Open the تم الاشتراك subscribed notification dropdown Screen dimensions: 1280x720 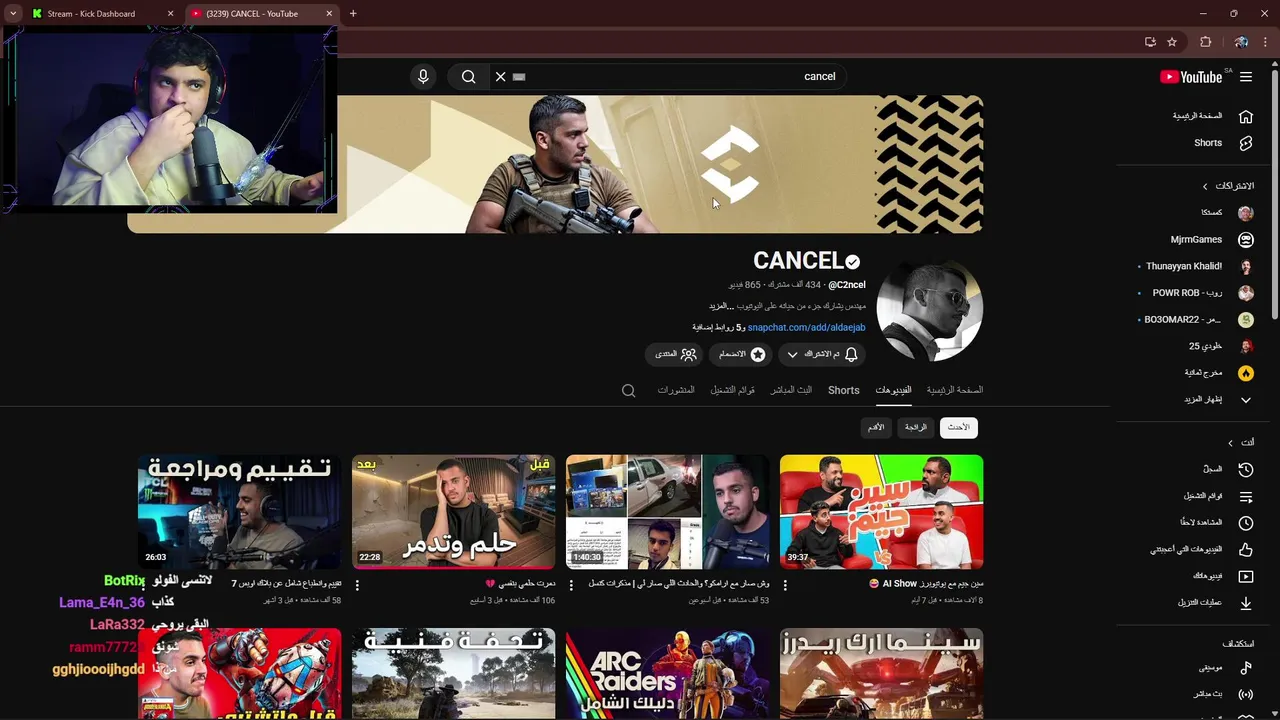pyautogui.click(x=822, y=355)
